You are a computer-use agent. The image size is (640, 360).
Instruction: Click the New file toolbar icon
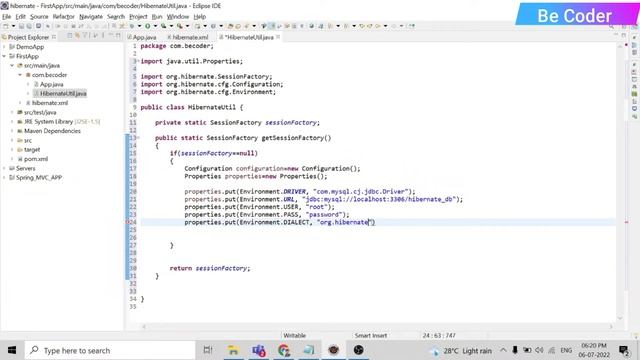[5, 26]
